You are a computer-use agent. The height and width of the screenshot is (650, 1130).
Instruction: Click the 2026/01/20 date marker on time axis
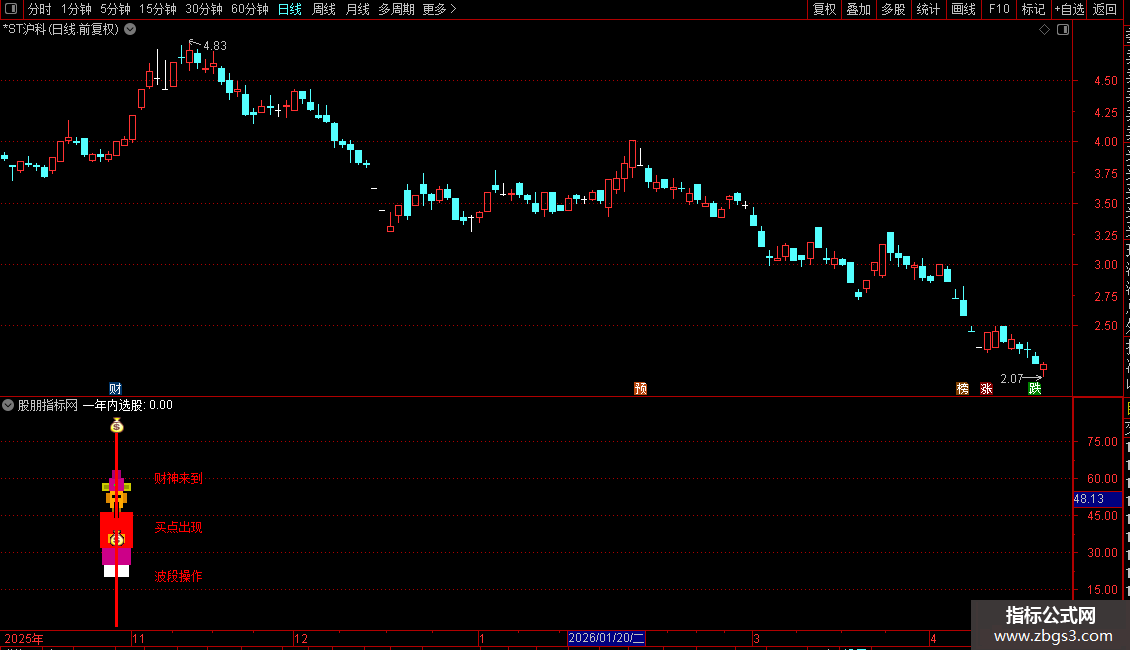pos(606,638)
